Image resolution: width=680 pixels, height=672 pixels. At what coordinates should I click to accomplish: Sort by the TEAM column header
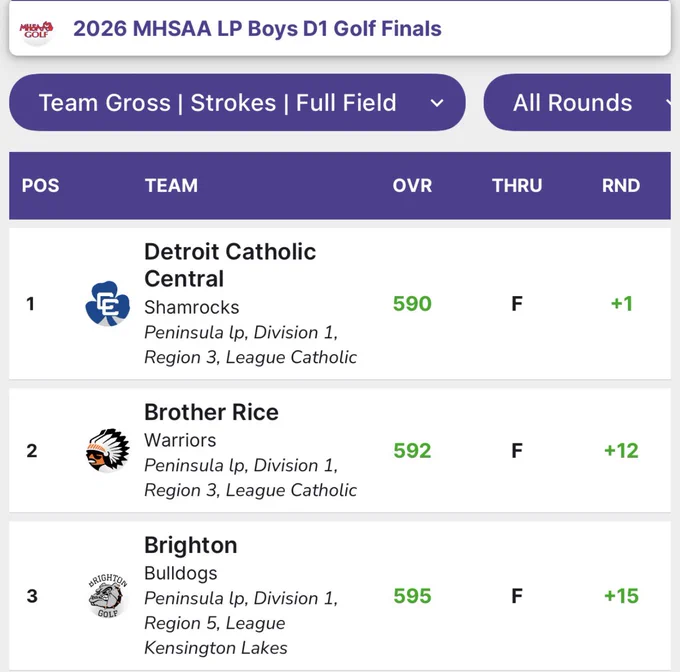point(171,186)
